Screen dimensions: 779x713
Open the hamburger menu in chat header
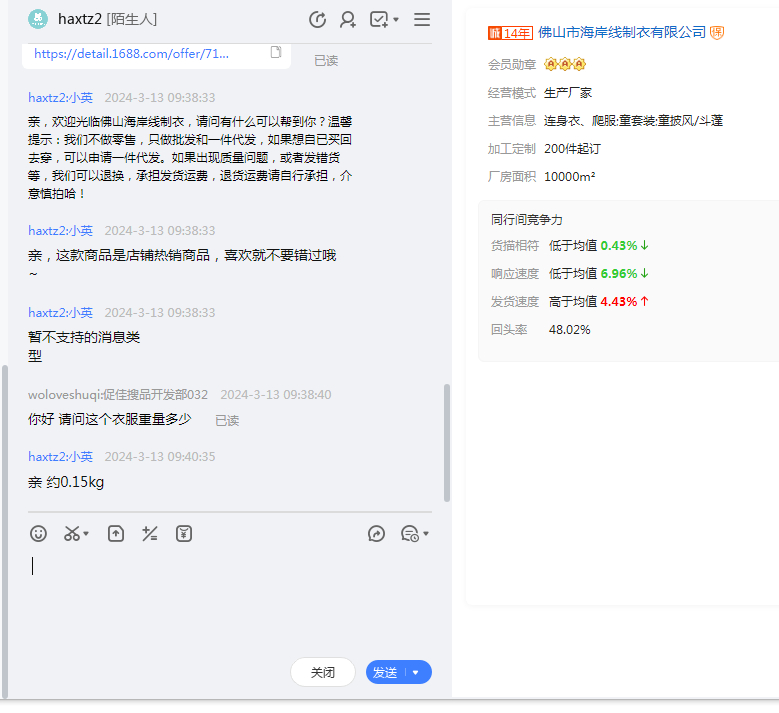[x=422, y=19]
